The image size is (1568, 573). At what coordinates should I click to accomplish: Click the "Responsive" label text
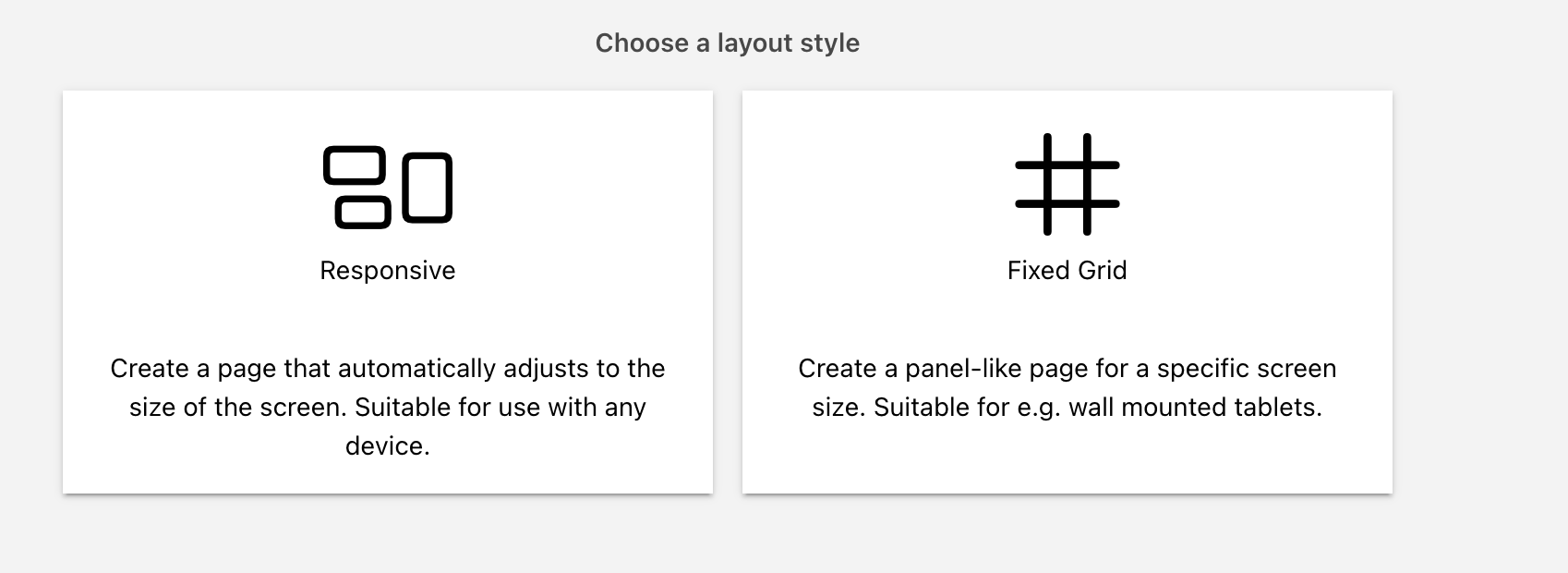(387, 271)
